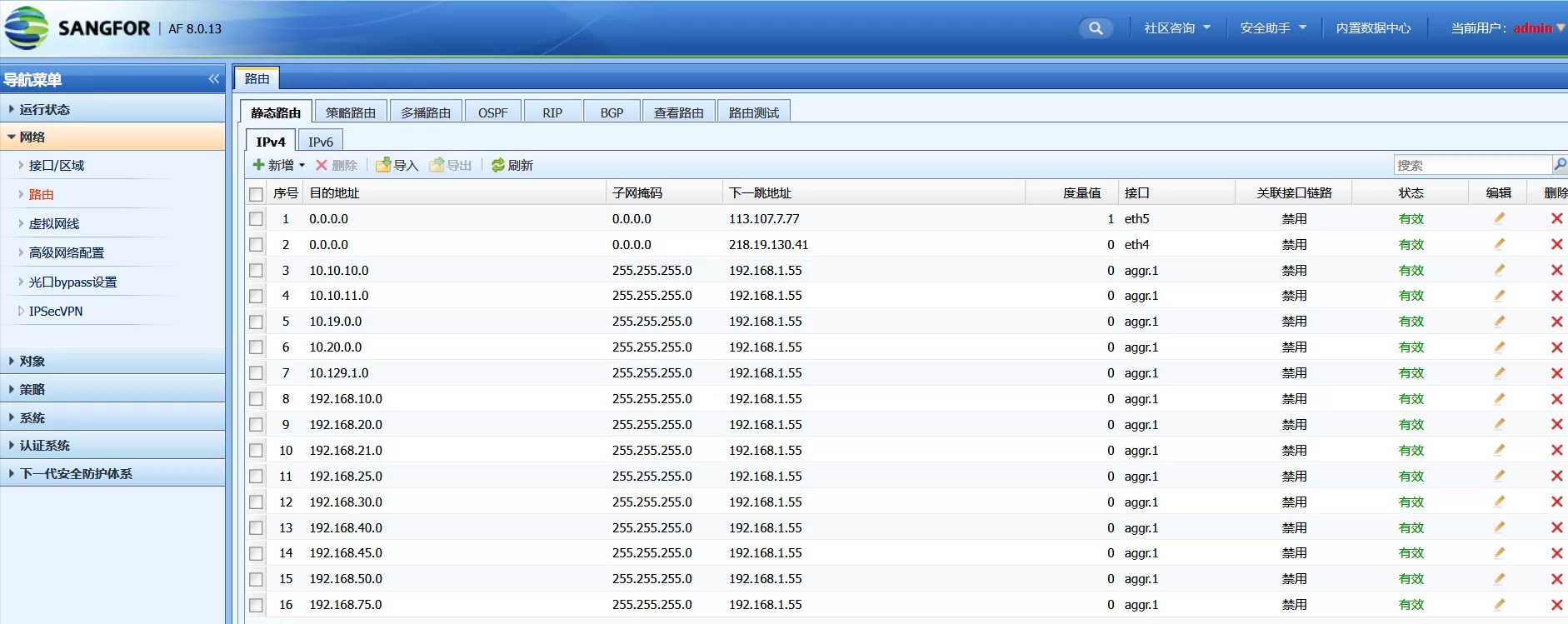1568x624 pixels.
Task: Open the 新增 add dropdown
Action: coord(279,165)
